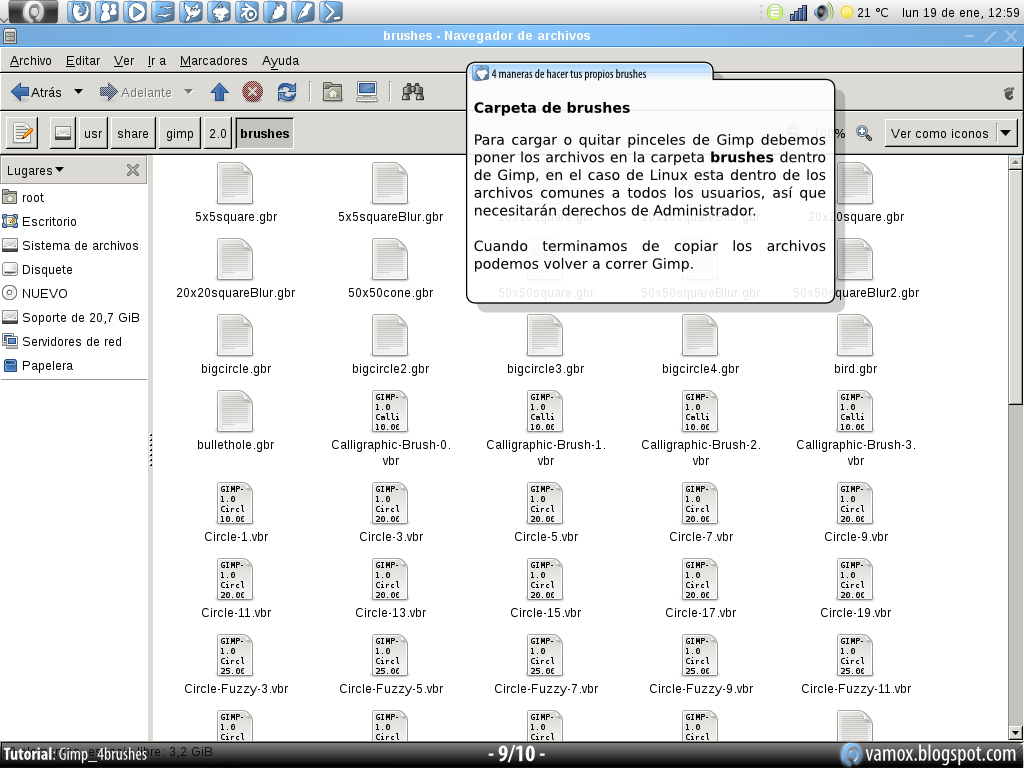The height and width of the screenshot is (770, 1024).
Task: Open the window menu icon in title bar
Action: pos(9,36)
